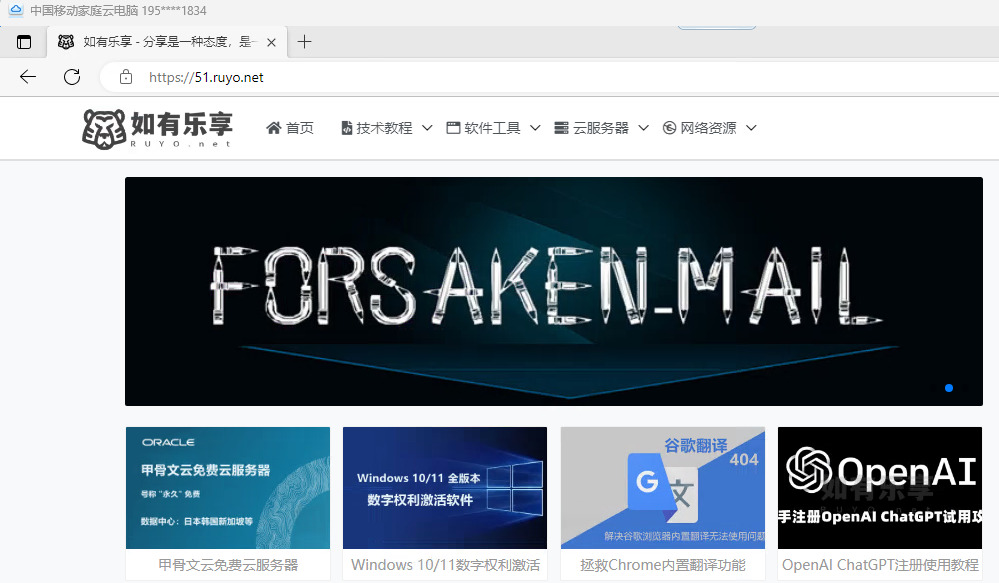Click the blue carousel indicator dot
The height and width of the screenshot is (583, 999).
[949, 388]
